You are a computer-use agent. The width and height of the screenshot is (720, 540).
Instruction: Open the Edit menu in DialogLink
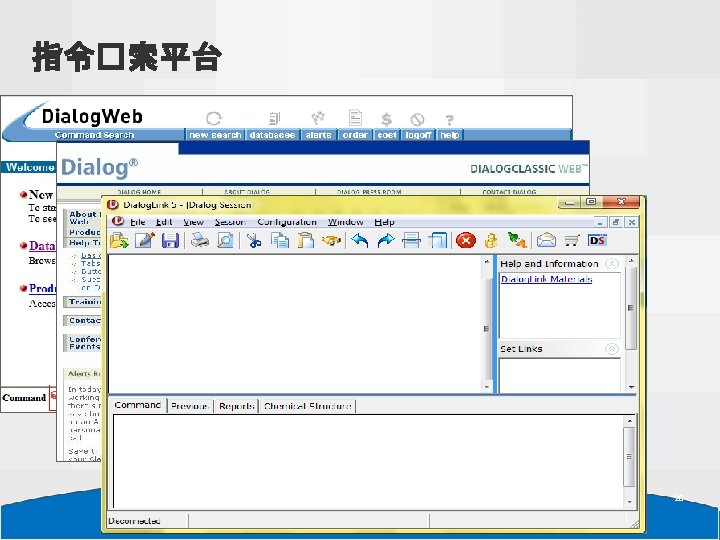coord(164,222)
